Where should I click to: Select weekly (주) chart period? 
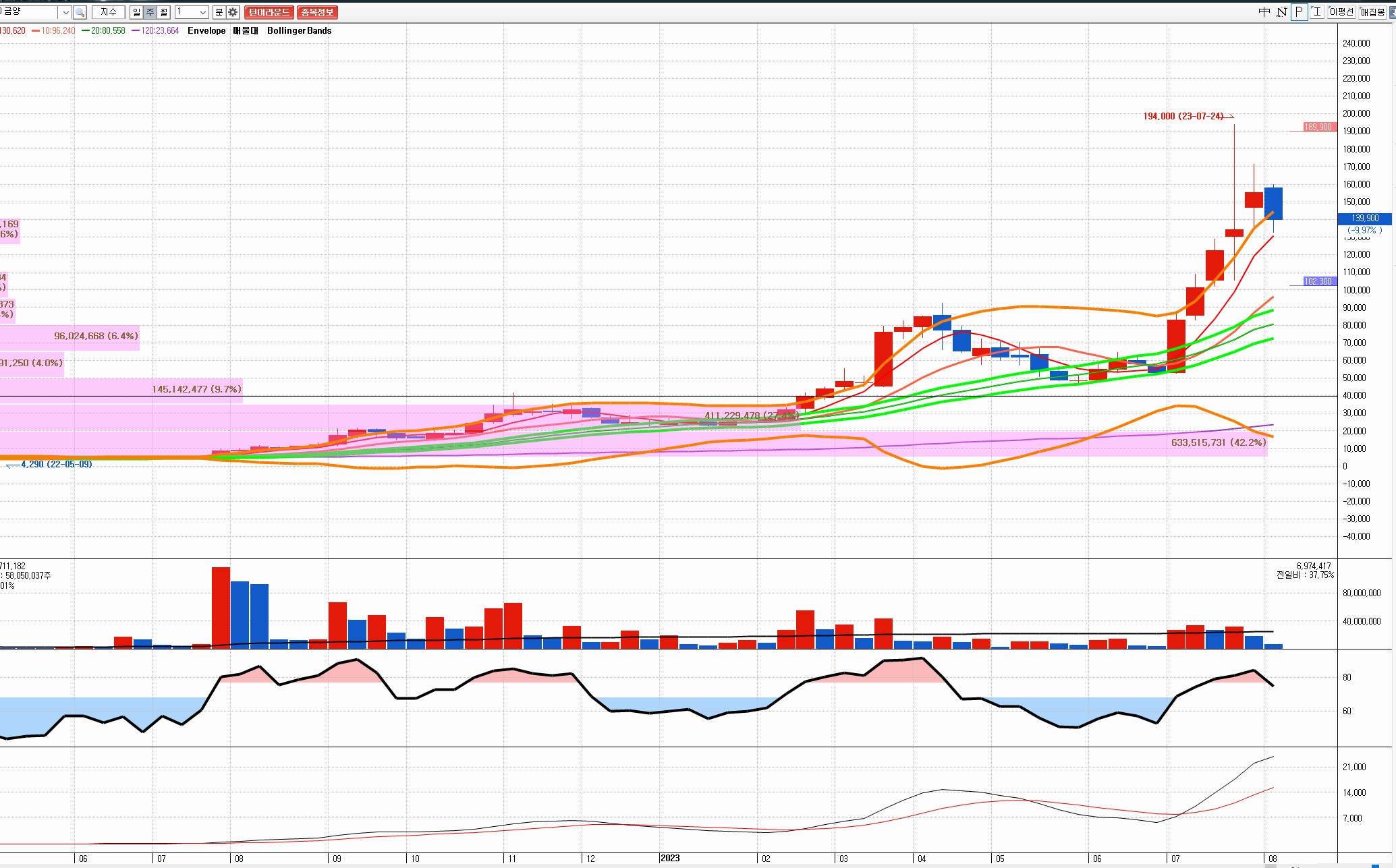coord(150,12)
